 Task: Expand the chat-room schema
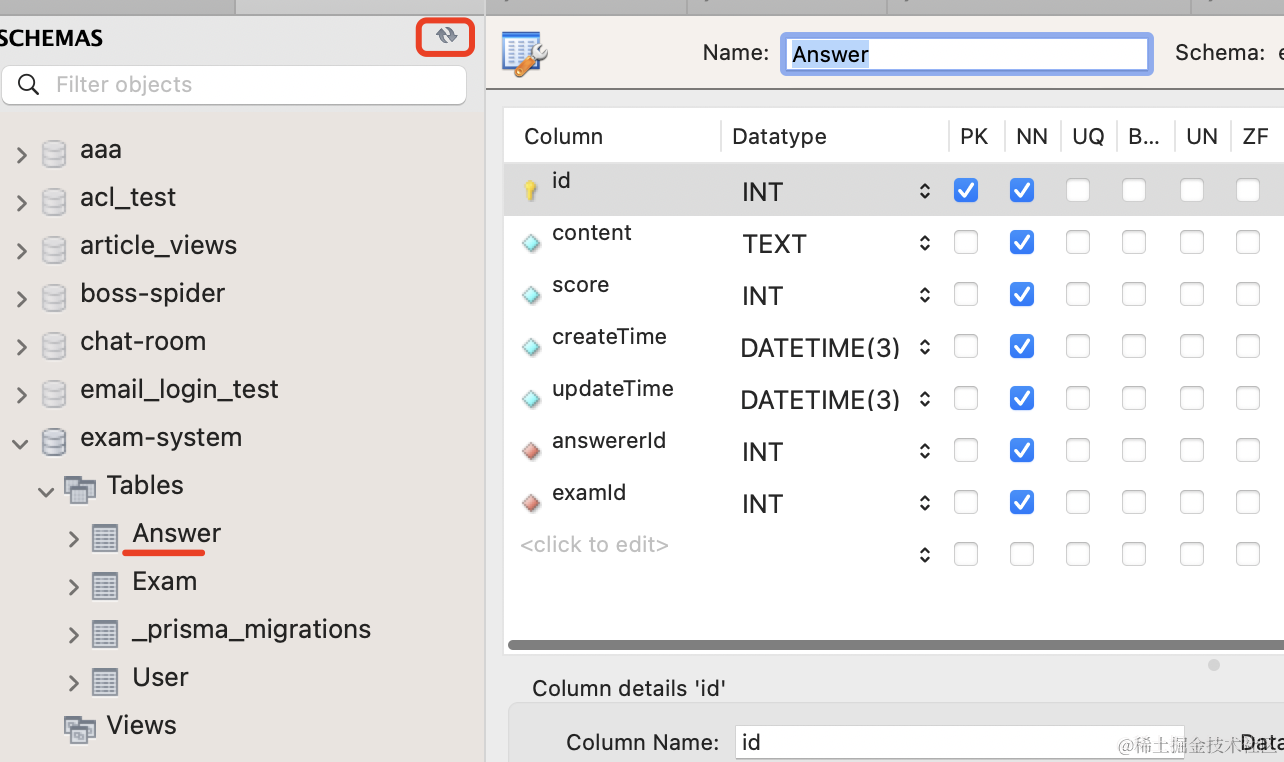pyautogui.click(x=21, y=346)
